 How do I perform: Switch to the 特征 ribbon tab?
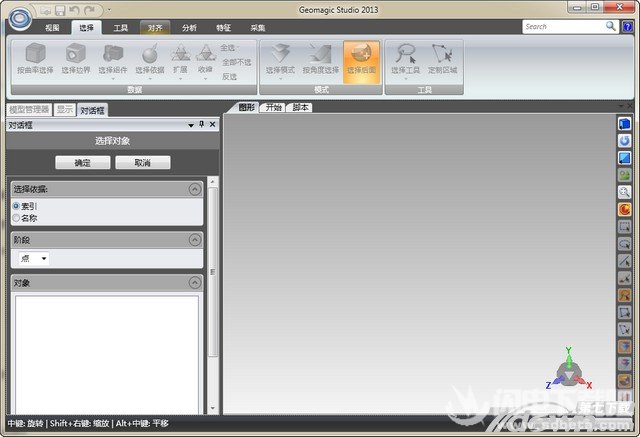[x=223, y=27]
